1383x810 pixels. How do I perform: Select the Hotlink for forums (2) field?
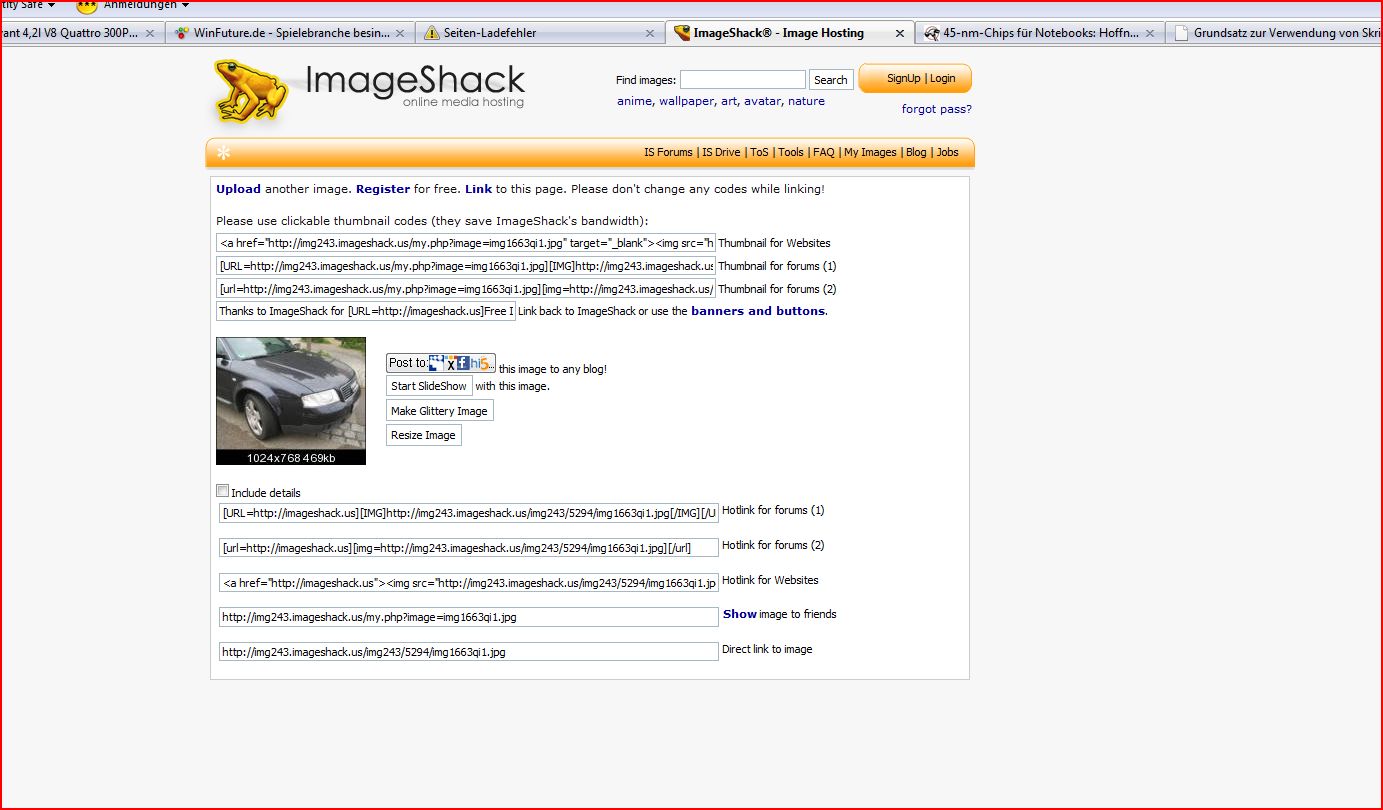pyautogui.click(x=469, y=548)
